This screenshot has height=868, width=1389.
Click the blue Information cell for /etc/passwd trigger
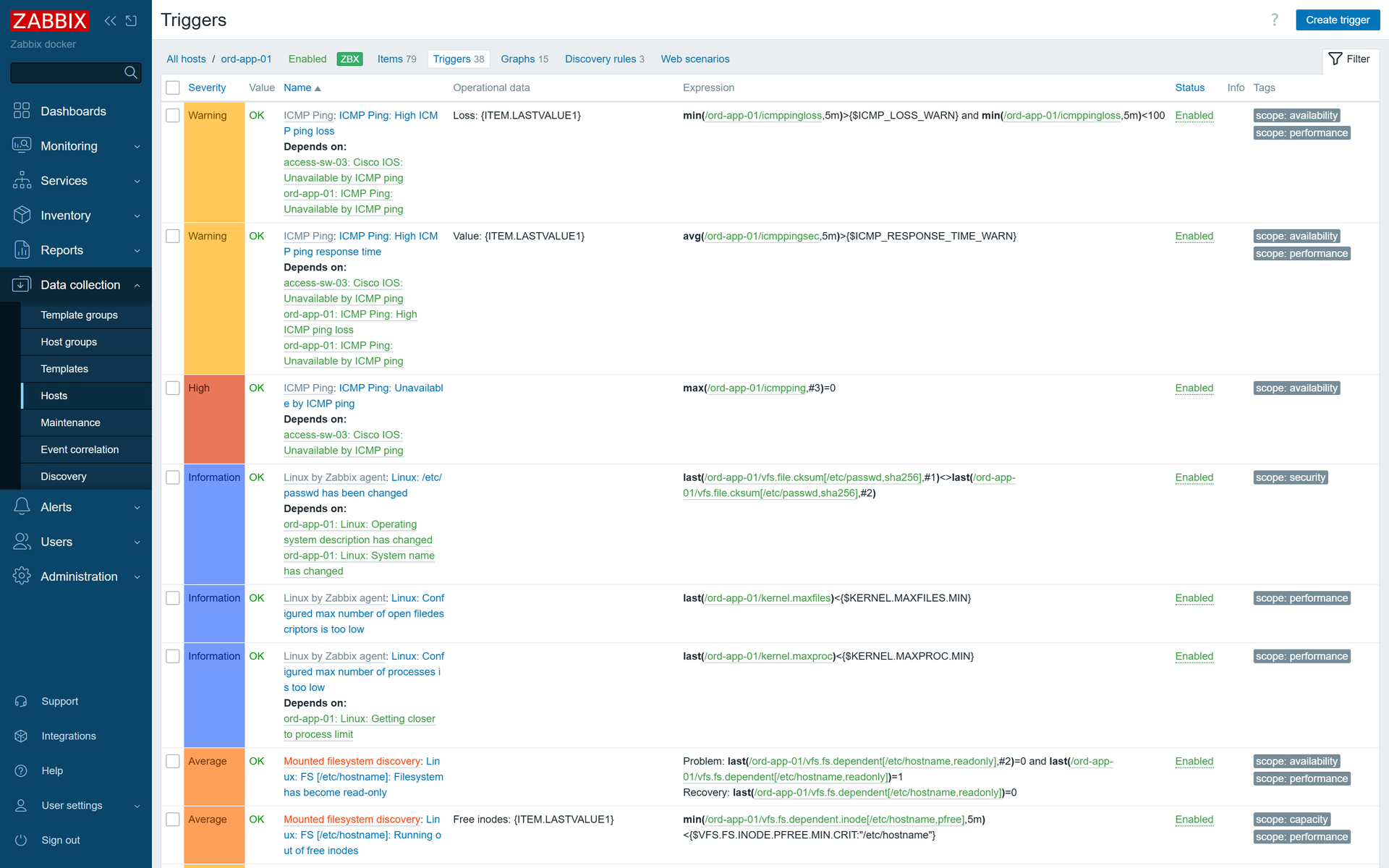coord(214,524)
